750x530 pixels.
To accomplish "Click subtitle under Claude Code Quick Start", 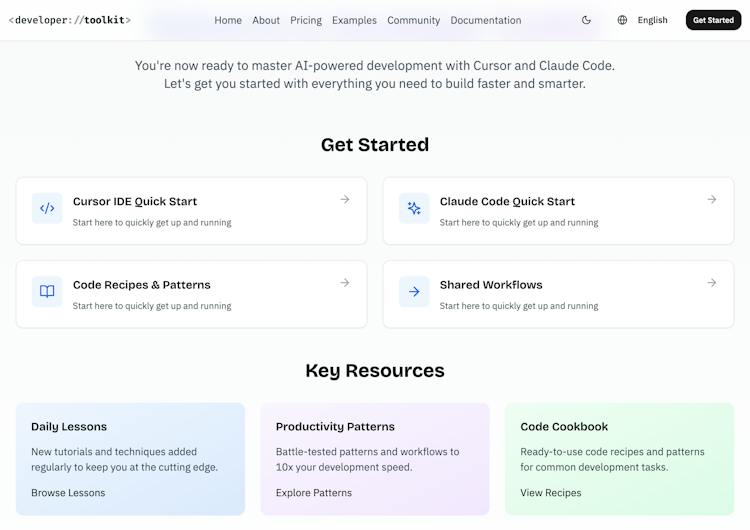I will click(x=519, y=222).
